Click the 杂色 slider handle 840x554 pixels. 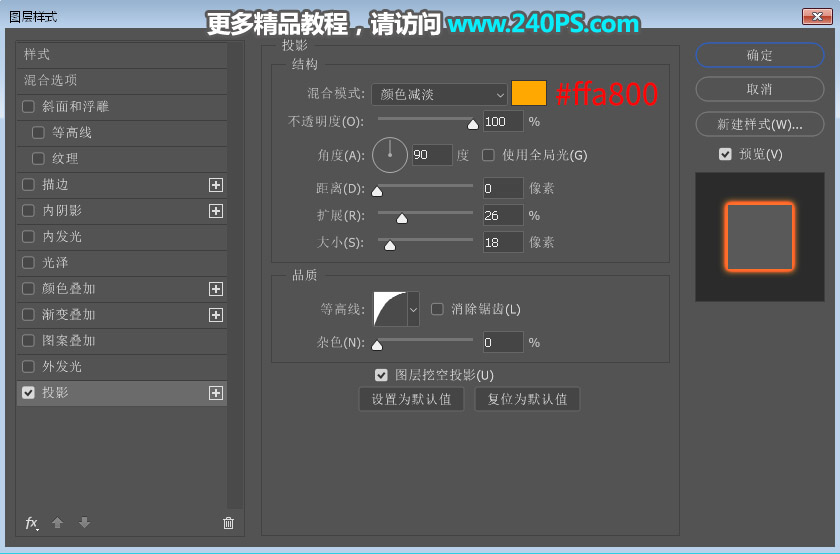point(377,345)
